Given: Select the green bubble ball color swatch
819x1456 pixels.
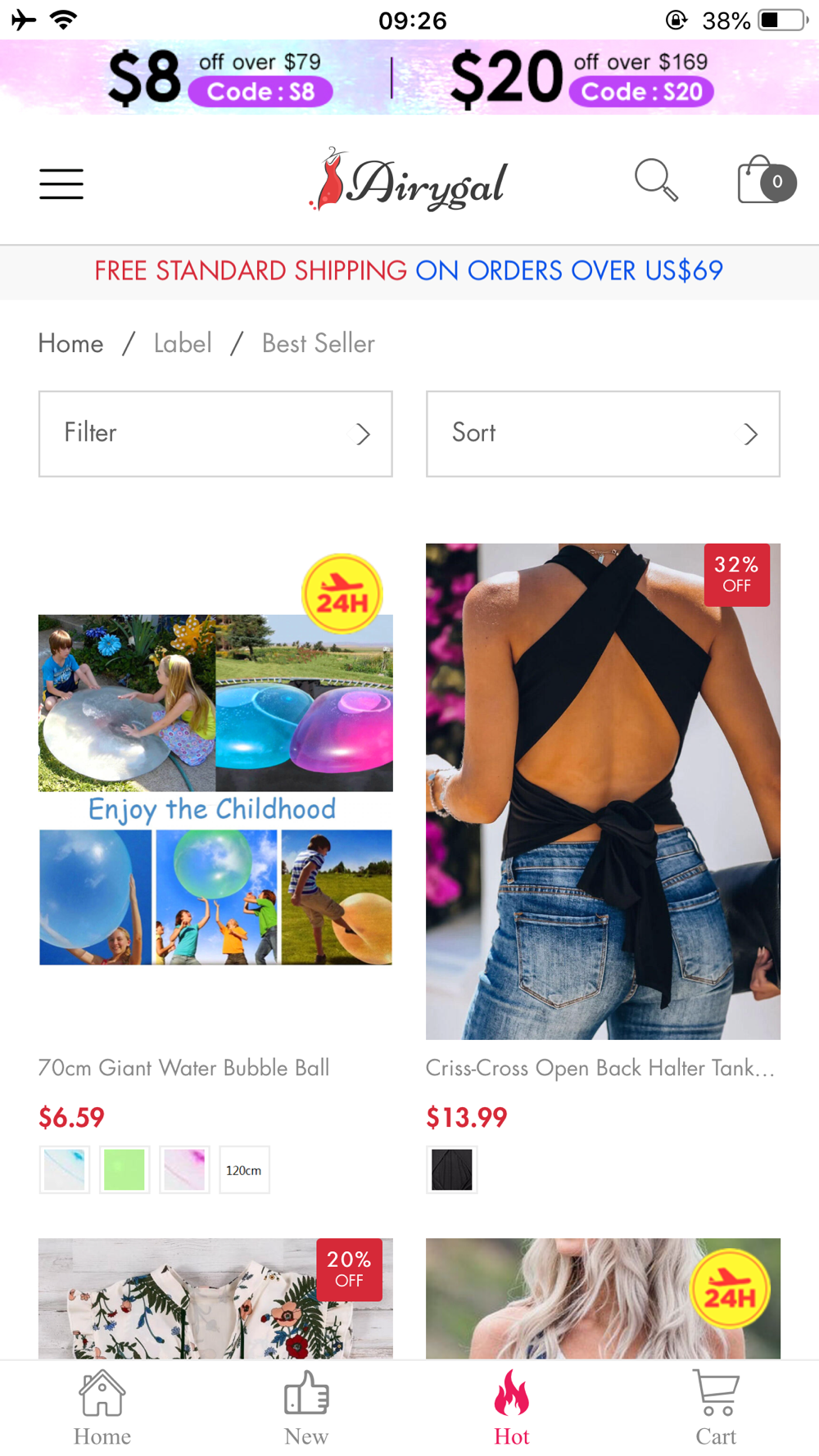Looking at the screenshot, I should pos(124,1169).
